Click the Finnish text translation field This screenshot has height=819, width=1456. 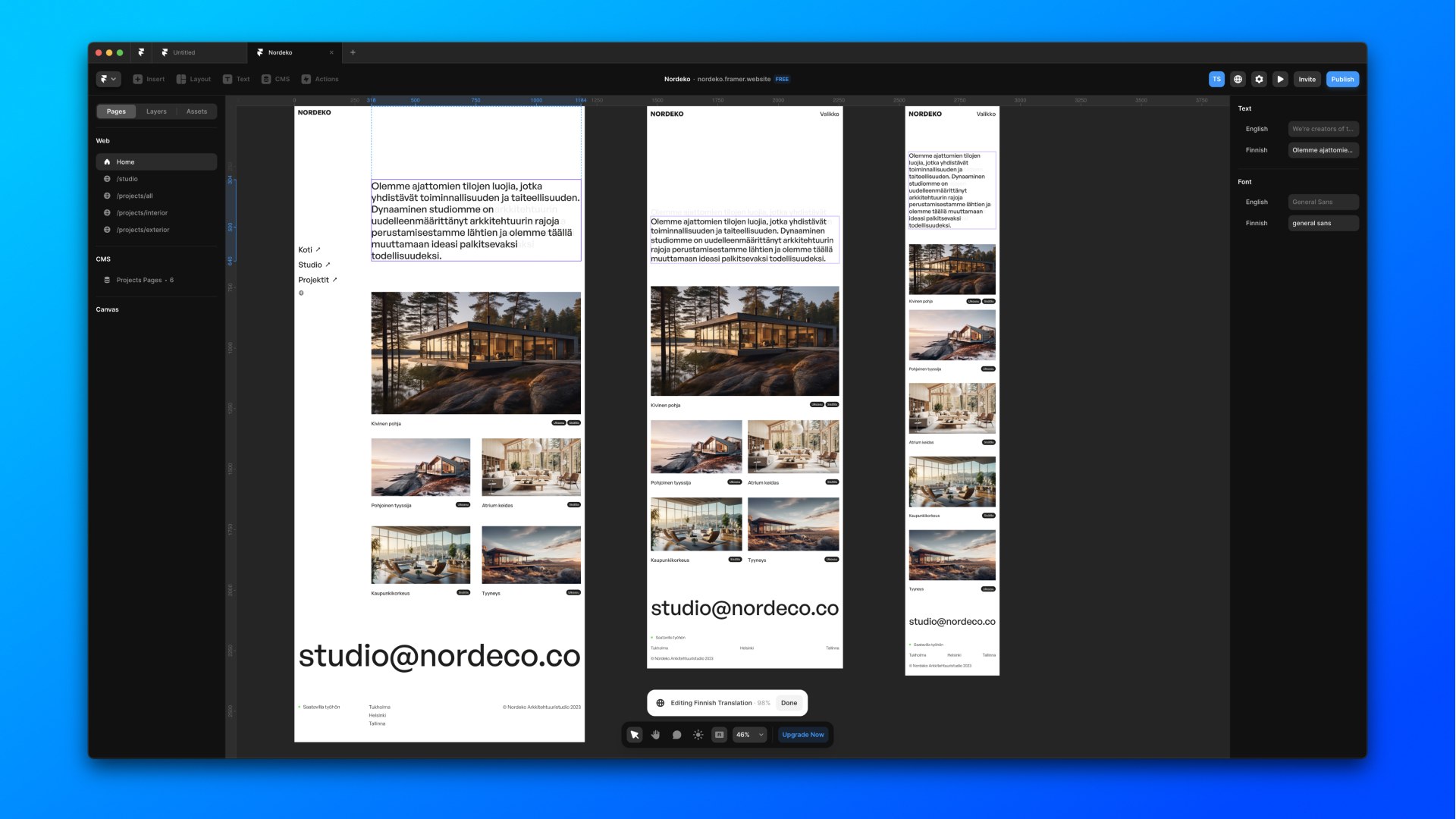point(1323,150)
